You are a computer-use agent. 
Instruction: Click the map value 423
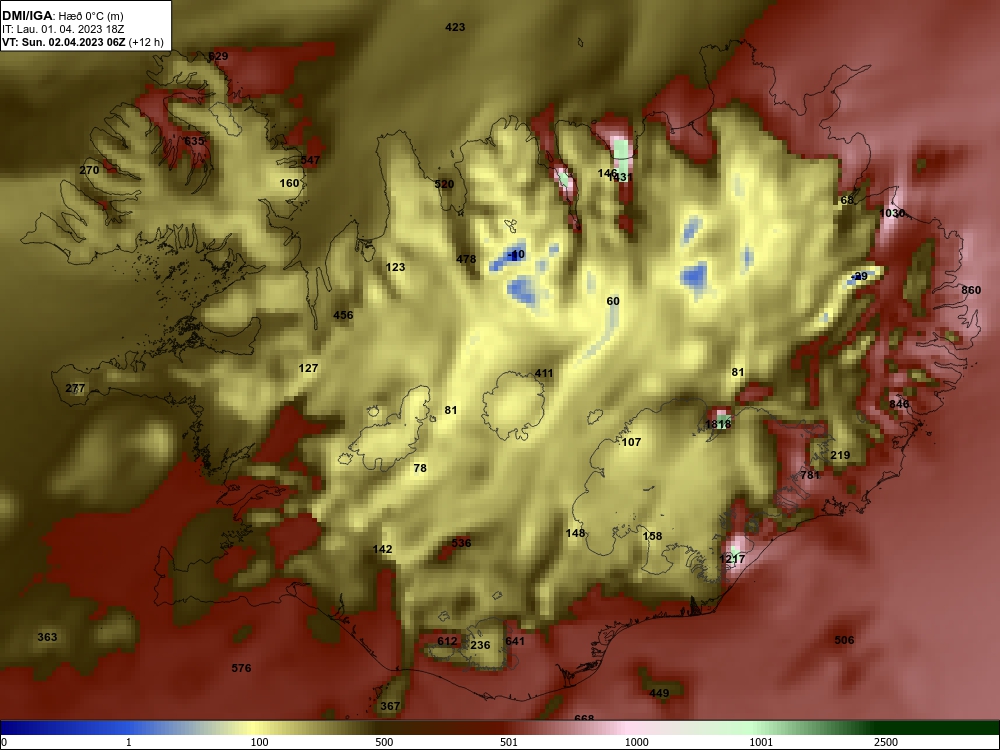(455, 27)
